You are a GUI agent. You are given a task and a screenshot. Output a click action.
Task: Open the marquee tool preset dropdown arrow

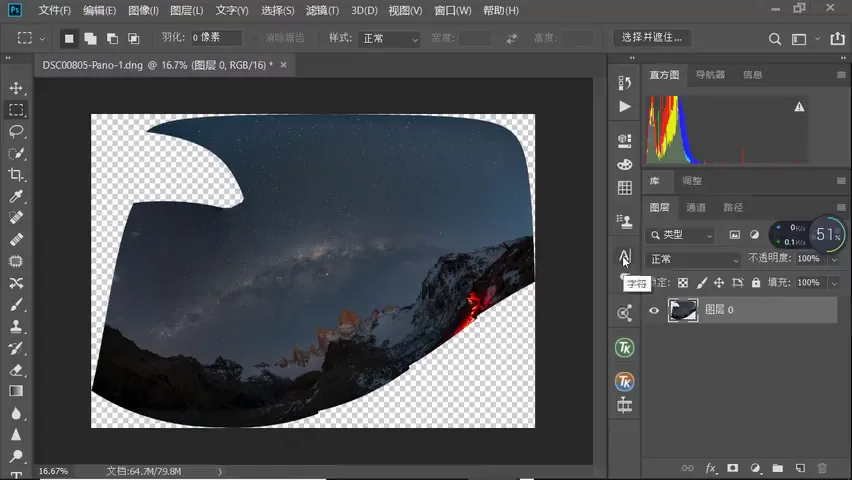pyautogui.click(x=42, y=39)
